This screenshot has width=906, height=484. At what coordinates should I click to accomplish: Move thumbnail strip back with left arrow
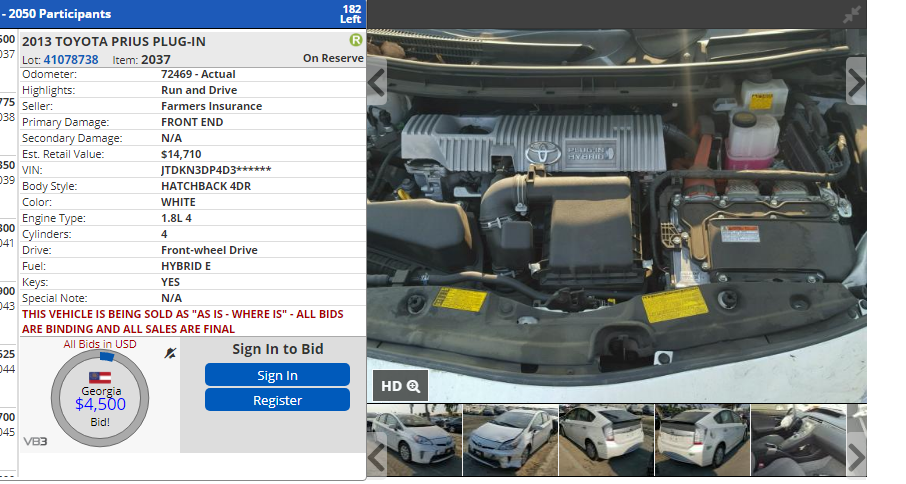tap(376, 455)
